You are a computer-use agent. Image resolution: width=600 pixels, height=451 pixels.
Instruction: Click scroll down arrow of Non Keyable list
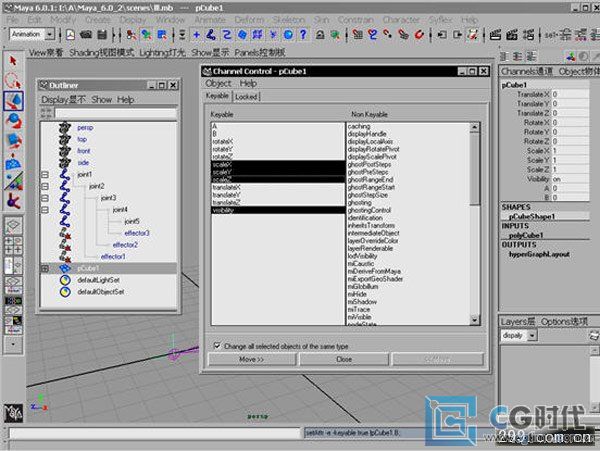coord(474,320)
